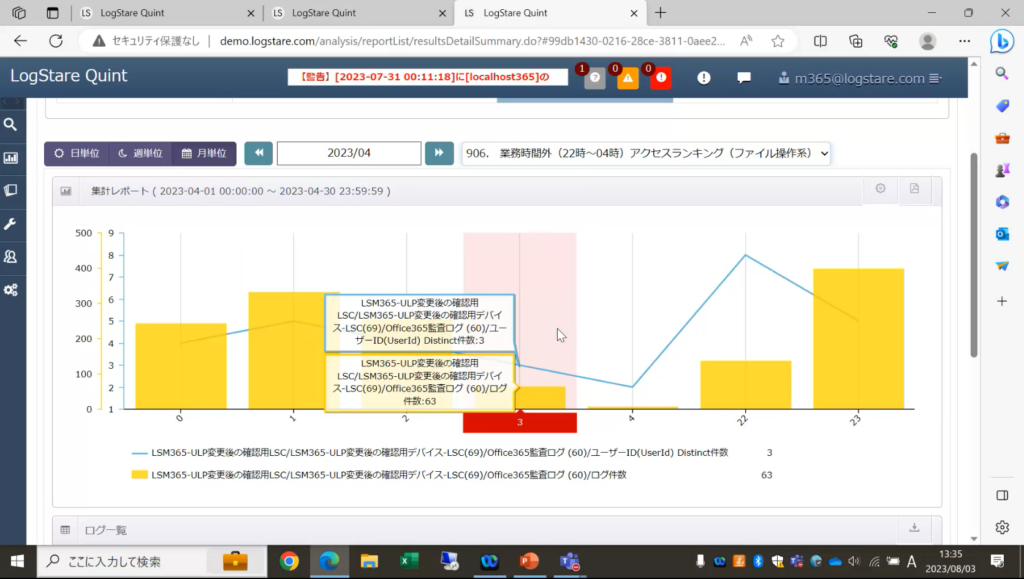Add a sidebar app with plus icon

point(1002,301)
